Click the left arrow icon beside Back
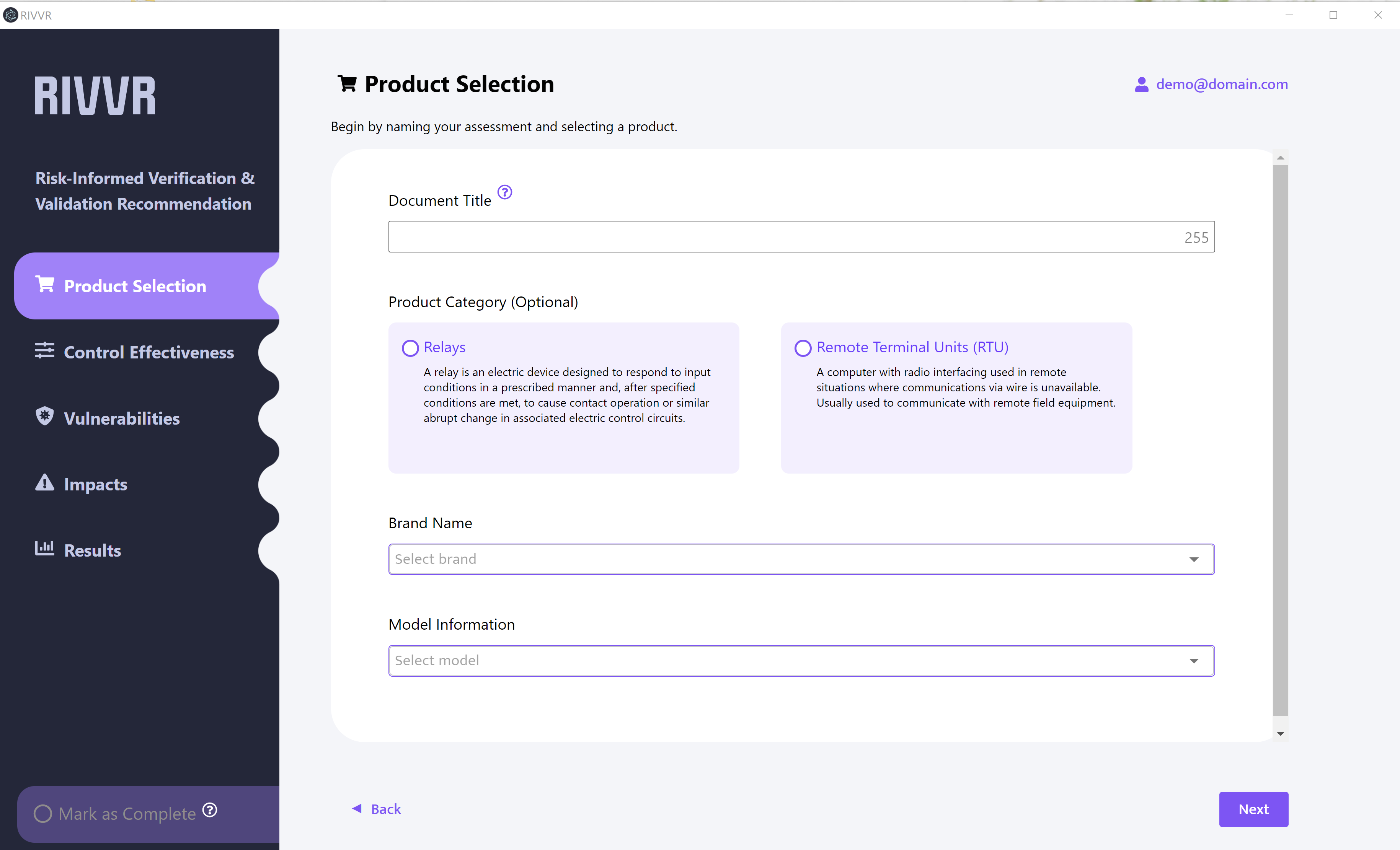Image resolution: width=1400 pixels, height=850 pixels. [x=357, y=808]
